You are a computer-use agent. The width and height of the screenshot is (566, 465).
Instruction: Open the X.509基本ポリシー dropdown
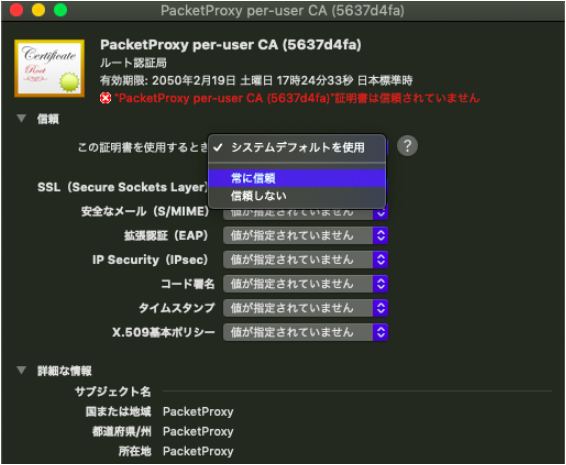point(305,332)
